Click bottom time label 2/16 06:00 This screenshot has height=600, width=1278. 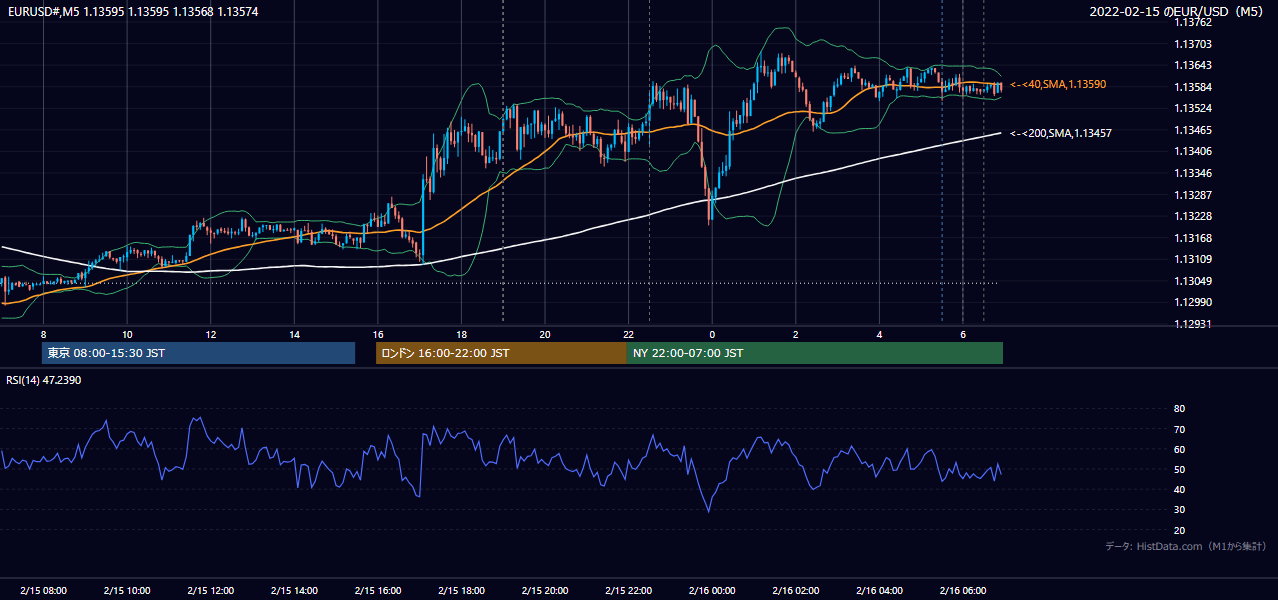(963, 591)
